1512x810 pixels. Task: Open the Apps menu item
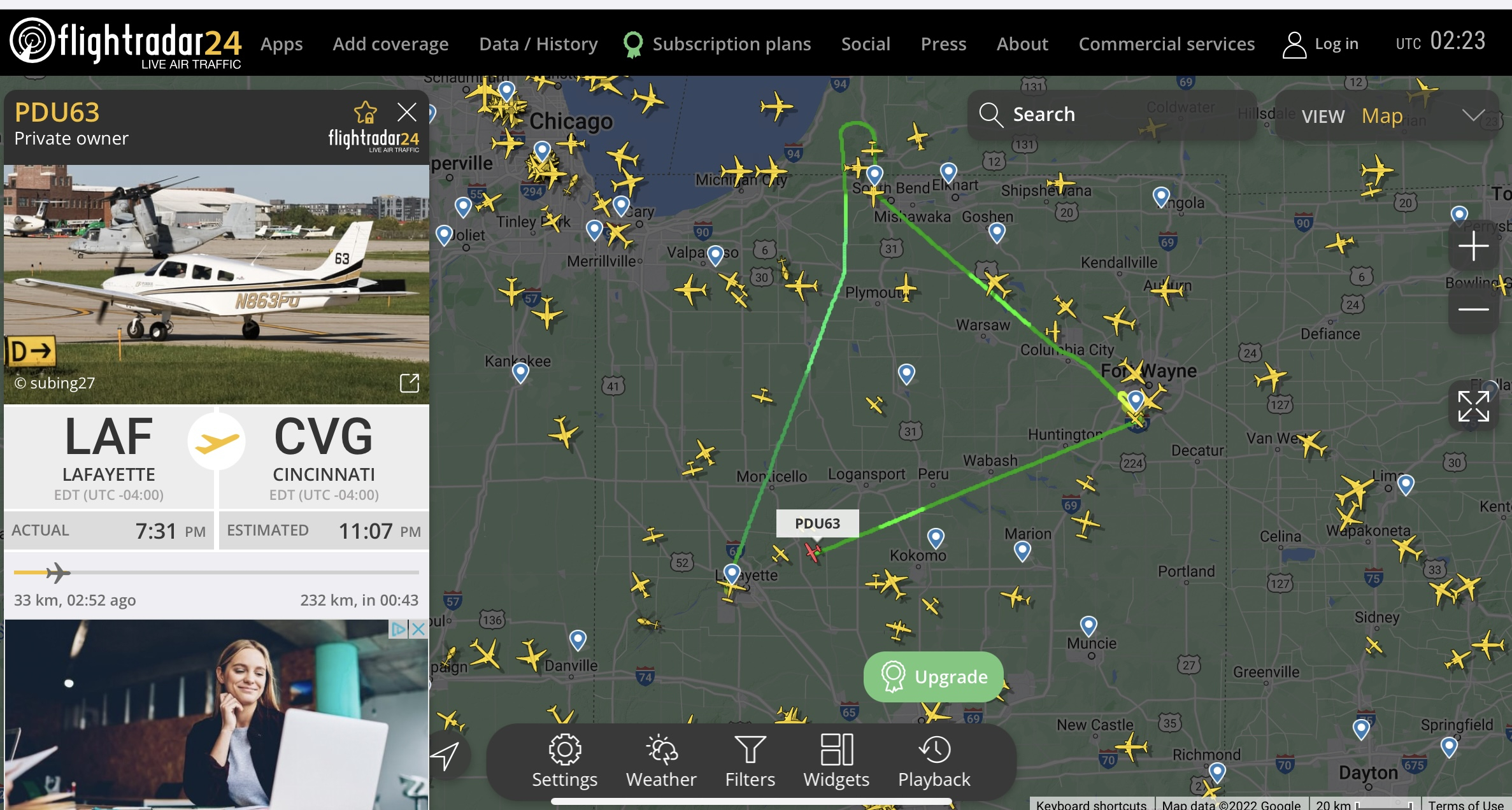282,44
